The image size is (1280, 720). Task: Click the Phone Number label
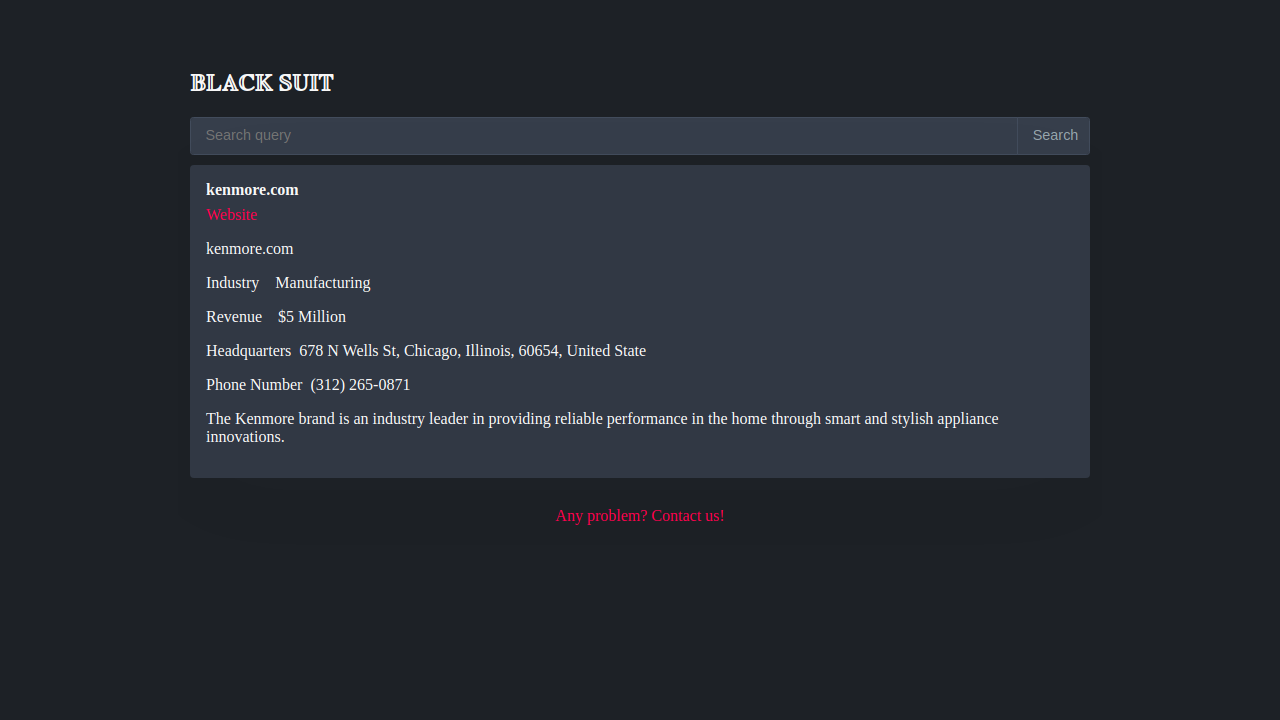pos(254,385)
